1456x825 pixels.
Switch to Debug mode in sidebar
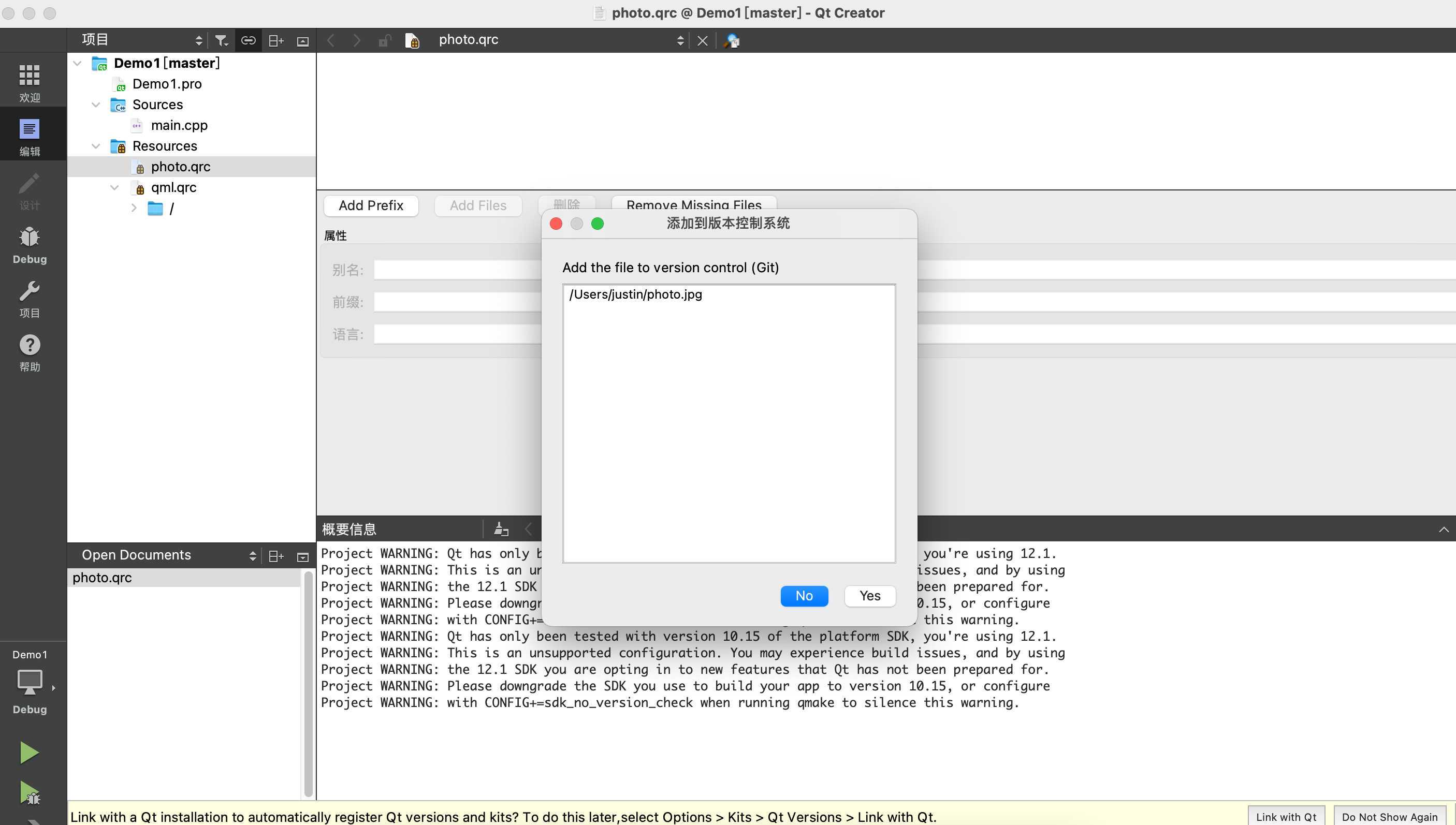point(30,244)
